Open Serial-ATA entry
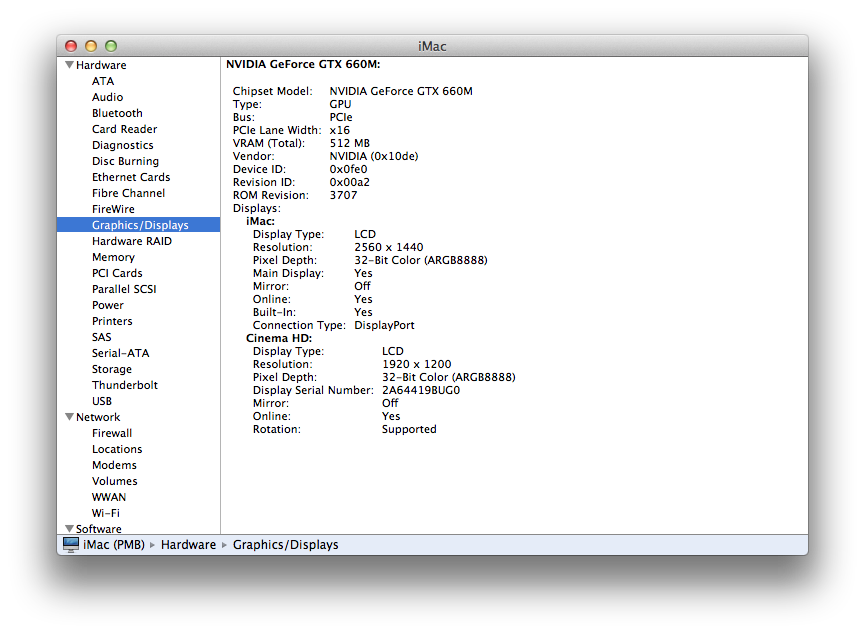This screenshot has height=634, width=865. click(120, 353)
